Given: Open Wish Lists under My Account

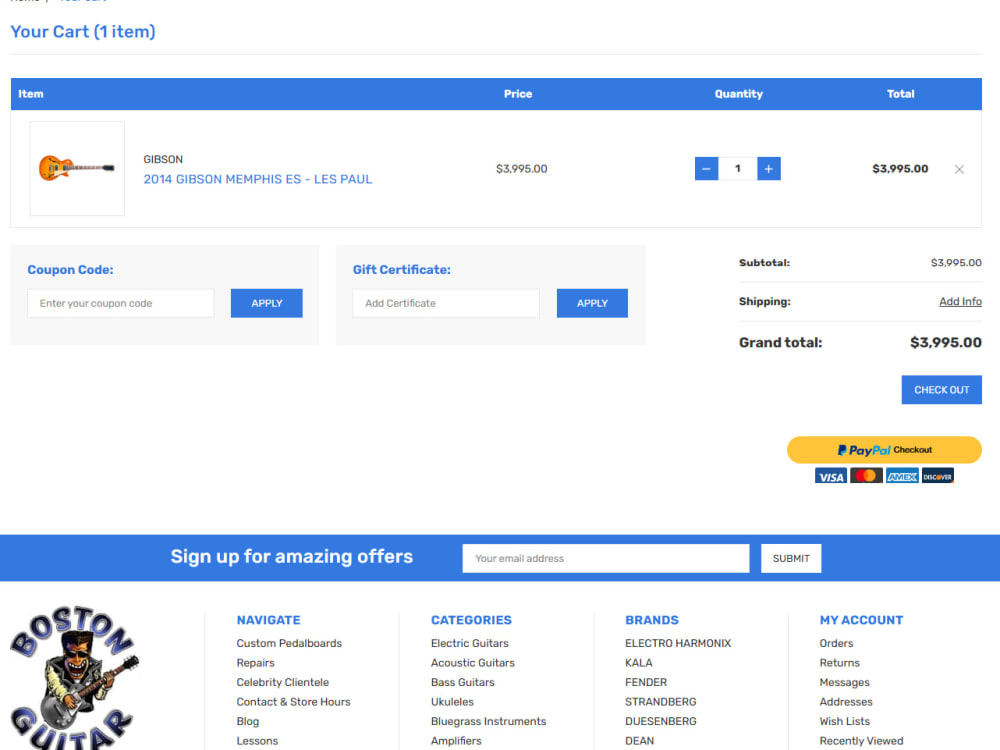Looking at the screenshot, I should (x=844, y=721).
